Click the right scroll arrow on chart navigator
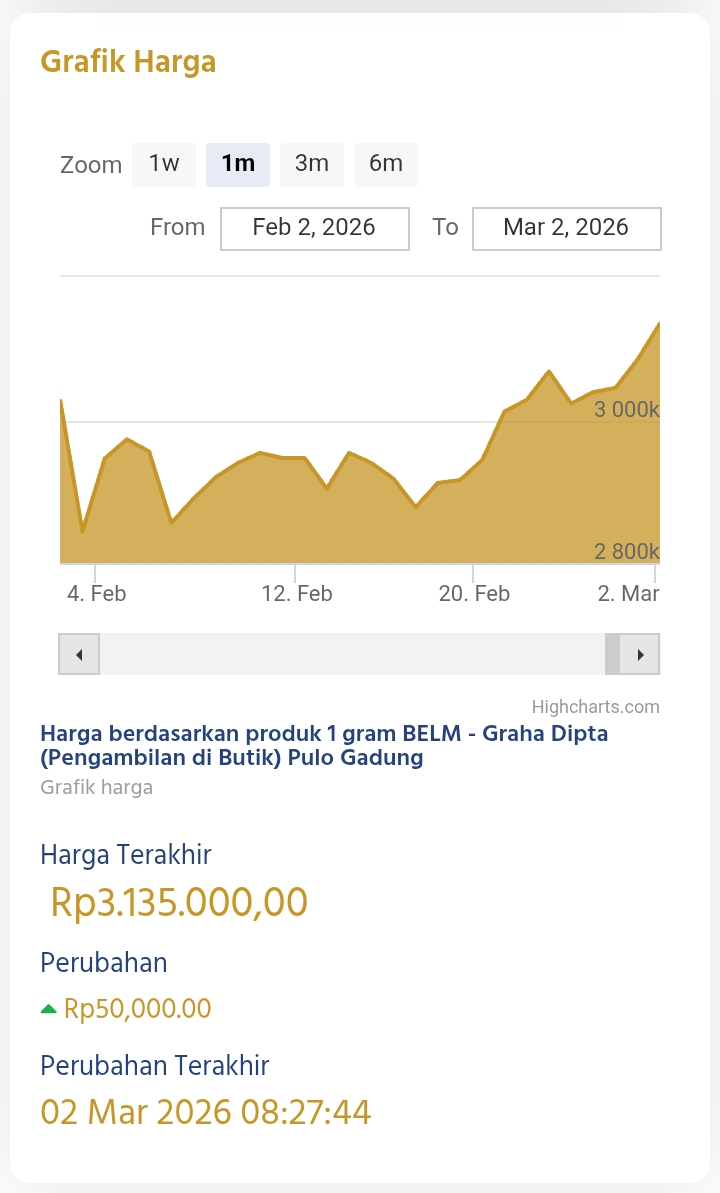Viewport: 720px width, 1193px height. 640,655
